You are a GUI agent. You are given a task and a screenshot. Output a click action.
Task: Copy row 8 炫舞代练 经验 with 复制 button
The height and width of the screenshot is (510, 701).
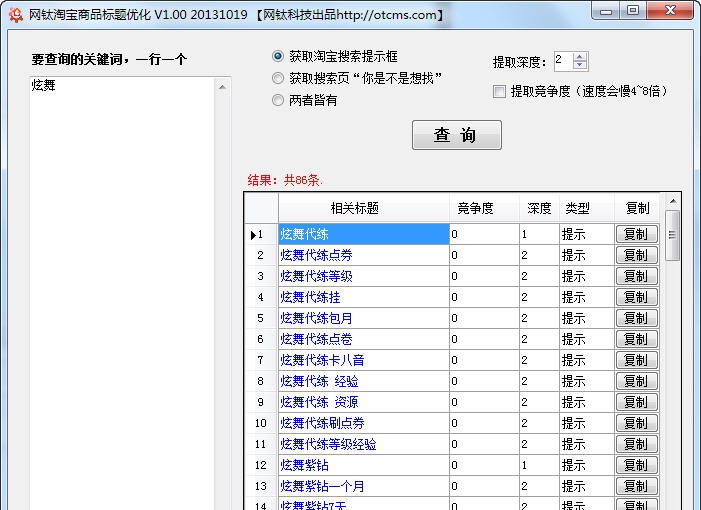tap(637, 381)
